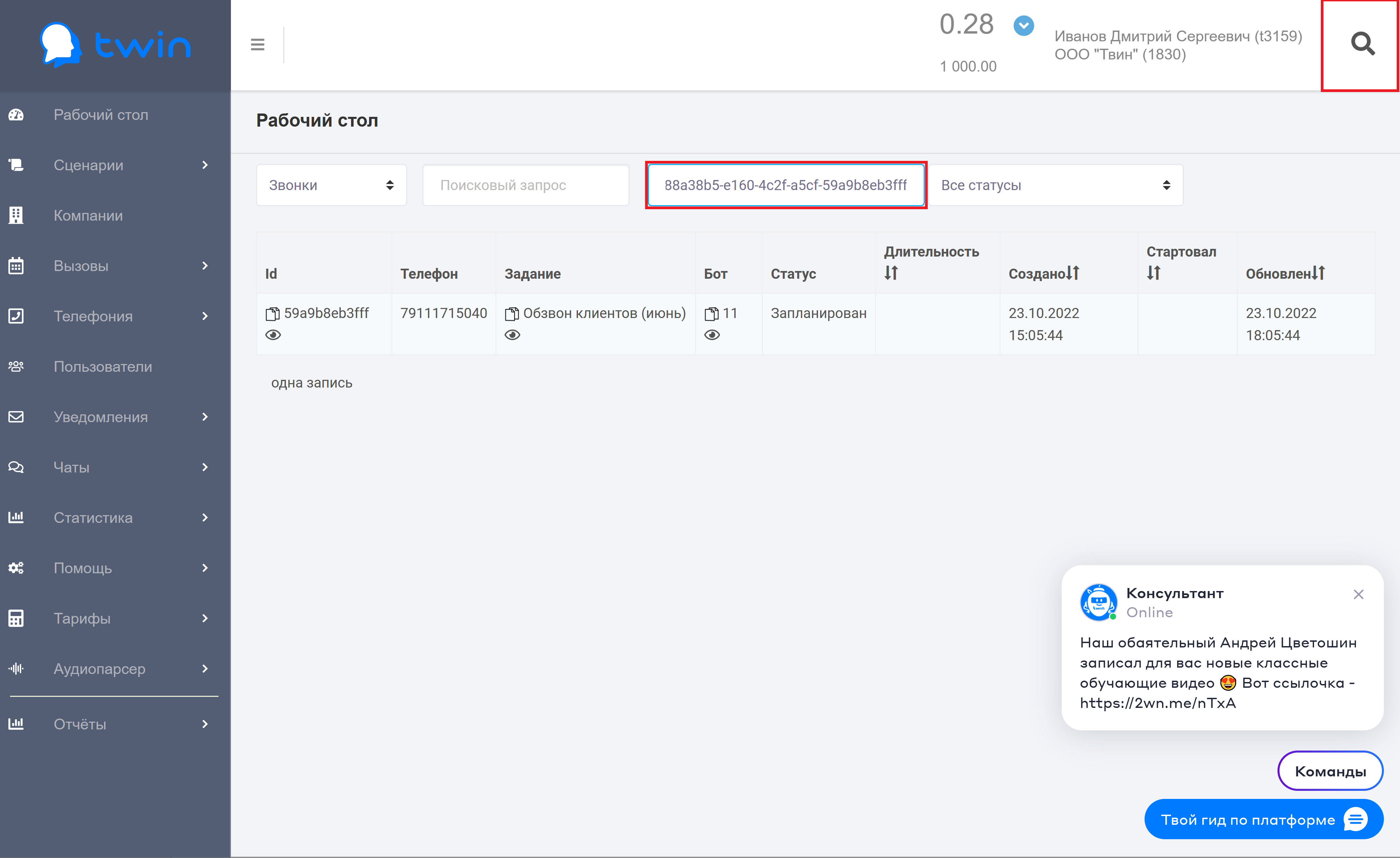
Task: Copy the task name Обзвон клиентов icon
Action: 512,314
